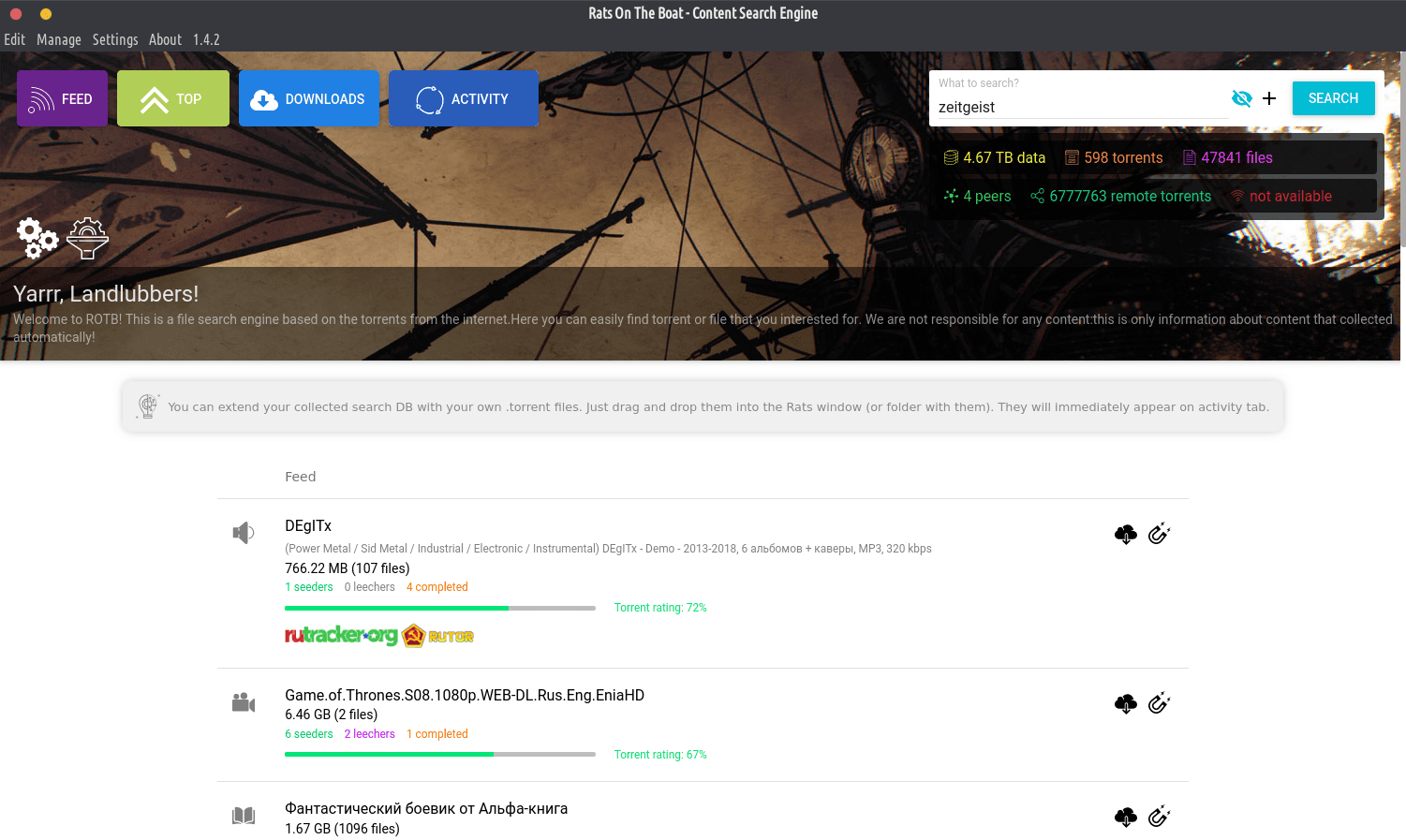Expand advanced search with plus icon

pos(1269,98)
